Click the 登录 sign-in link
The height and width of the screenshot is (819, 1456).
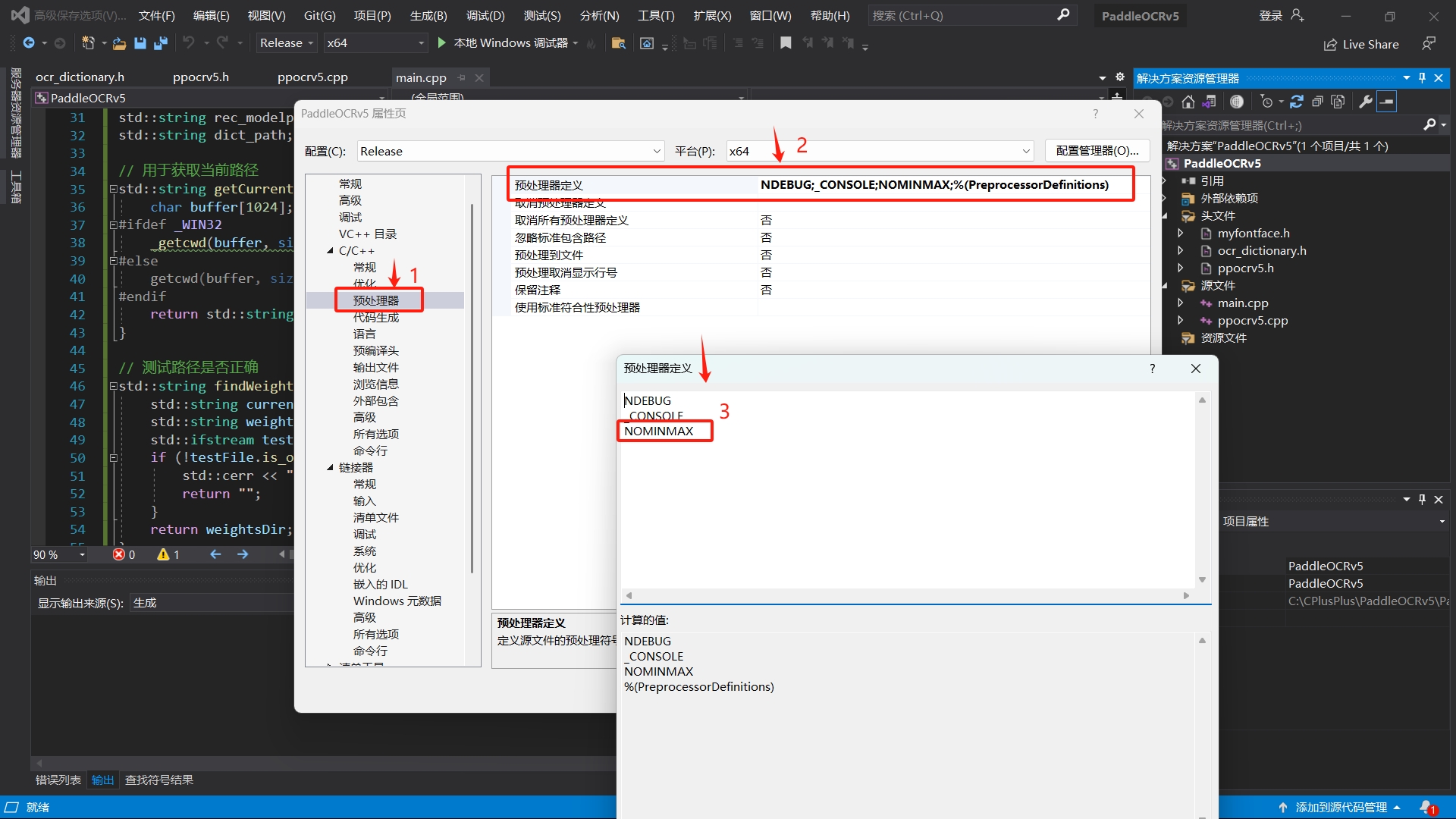[1270, 15]
